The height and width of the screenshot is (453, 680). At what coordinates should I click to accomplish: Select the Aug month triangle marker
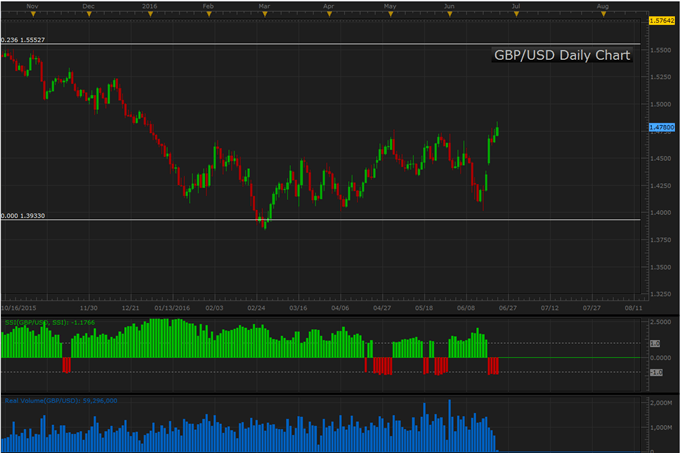coord(603,14)
